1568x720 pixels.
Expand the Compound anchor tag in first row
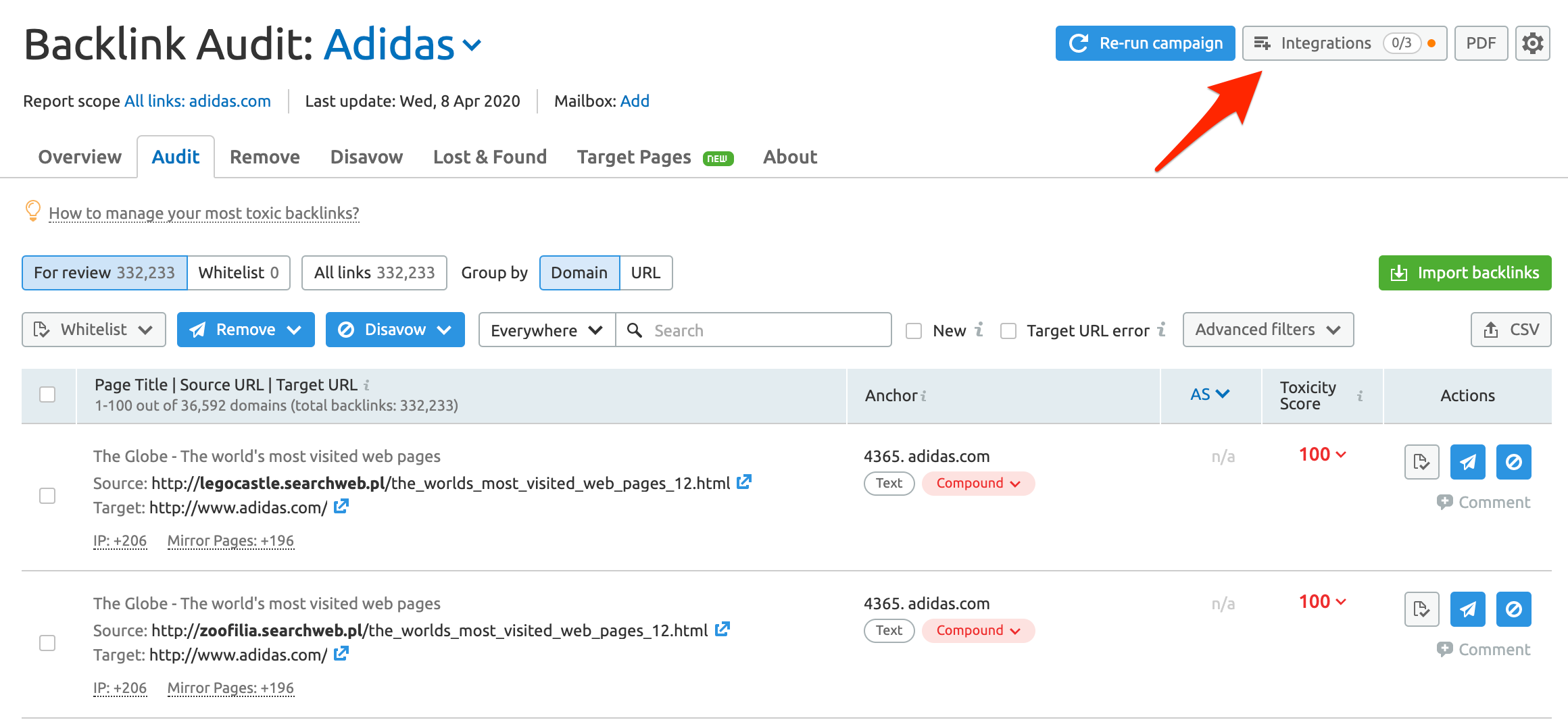click(x=978, y=484)
